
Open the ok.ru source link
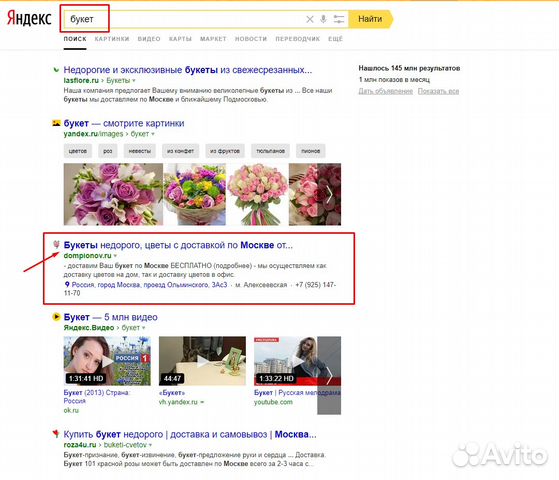(x=71, y=410)
